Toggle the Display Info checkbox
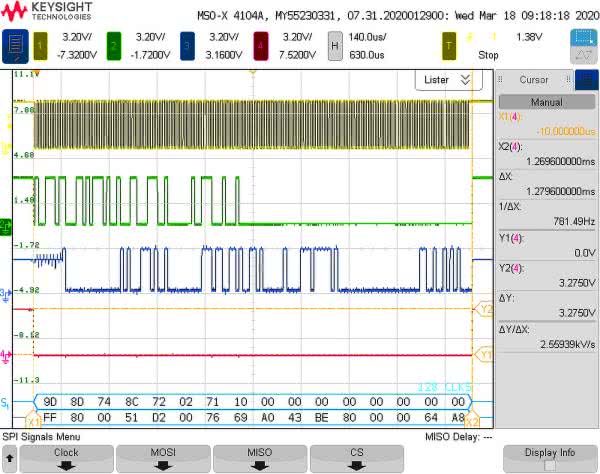 pyautogui.click(x=548, y=464)
